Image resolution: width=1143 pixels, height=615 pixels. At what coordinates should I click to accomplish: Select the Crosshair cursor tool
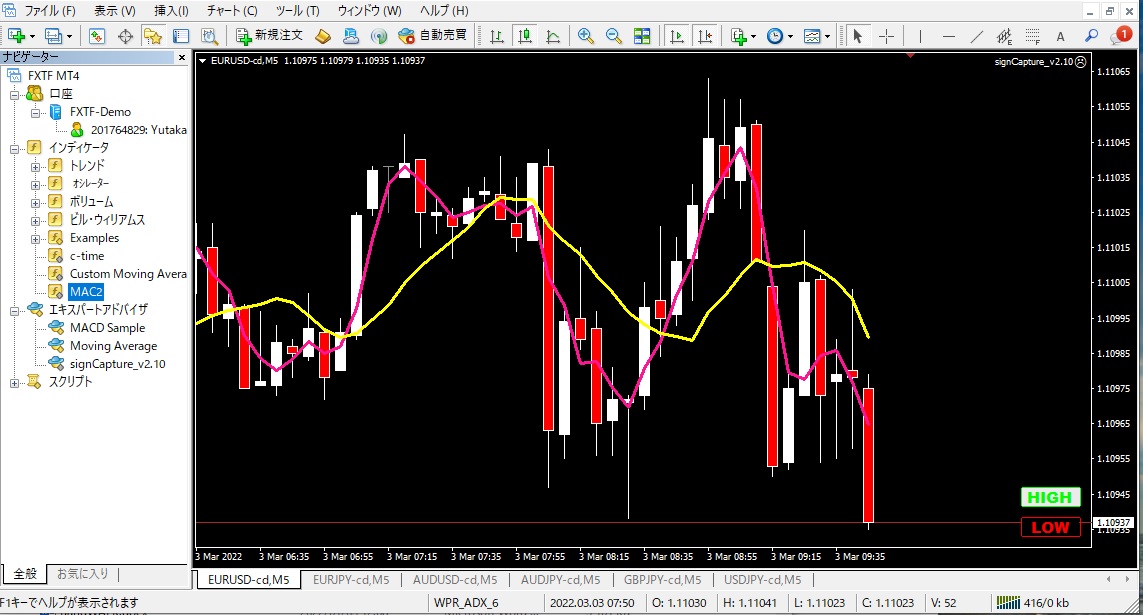(x=887, y=36)
